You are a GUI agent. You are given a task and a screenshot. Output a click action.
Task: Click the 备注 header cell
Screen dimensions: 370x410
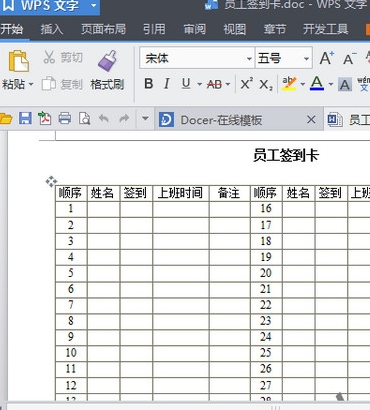(229, 193)
